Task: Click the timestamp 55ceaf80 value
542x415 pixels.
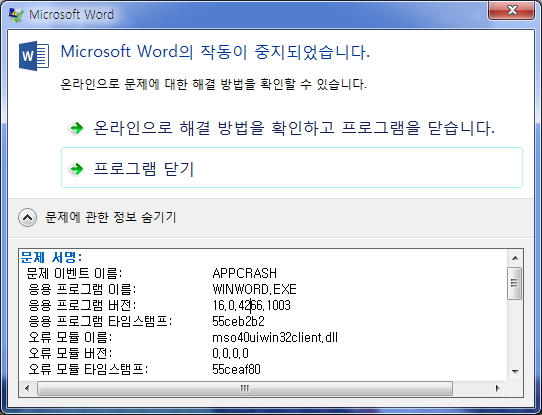Action: click(236, 369)
